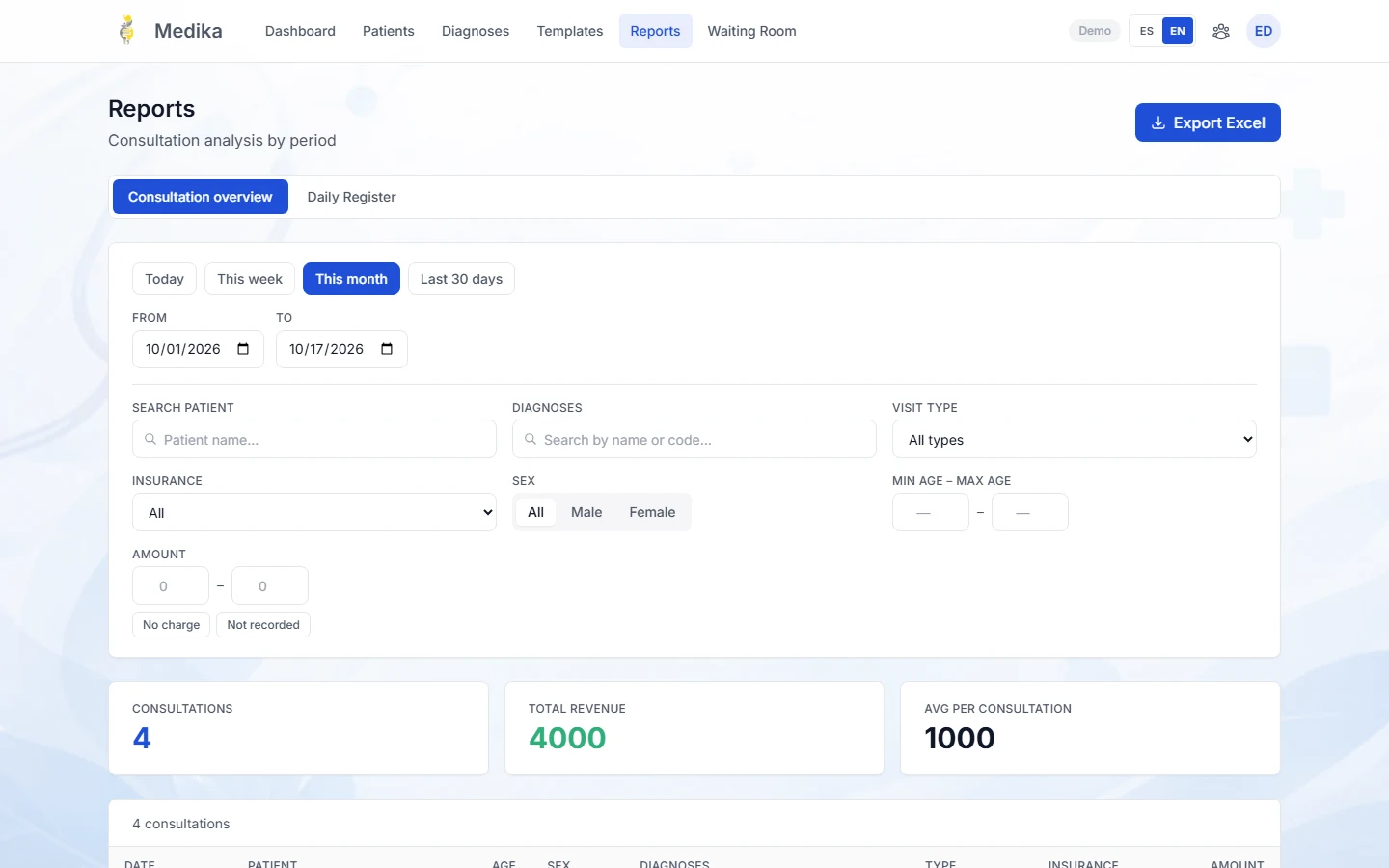The image size is (1389, 868).
Task: Toggle the No charge filter
Action: click(171, 625)
